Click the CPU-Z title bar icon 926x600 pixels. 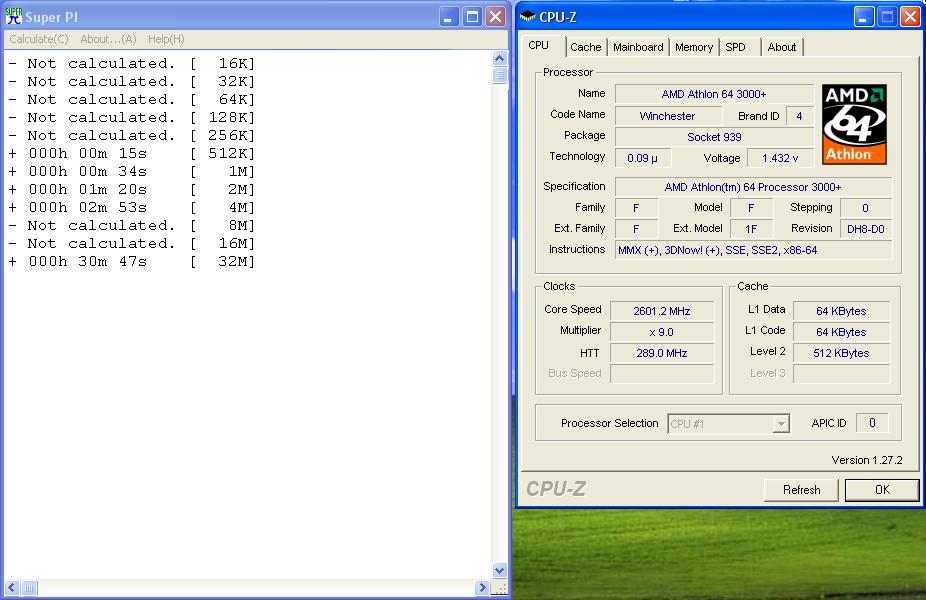(527, 17)
